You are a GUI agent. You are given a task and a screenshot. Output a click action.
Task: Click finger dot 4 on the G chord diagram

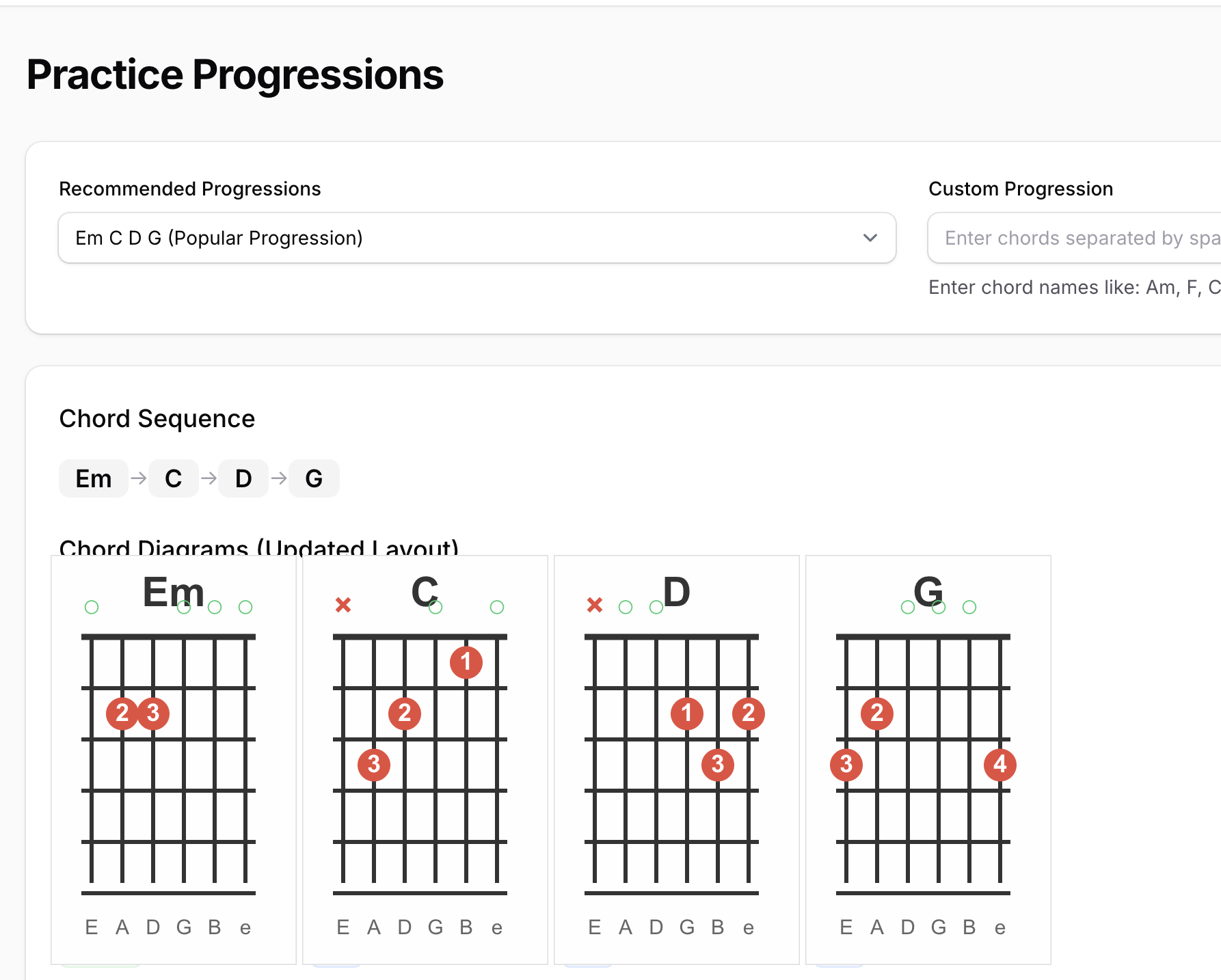tap(999, 765)
